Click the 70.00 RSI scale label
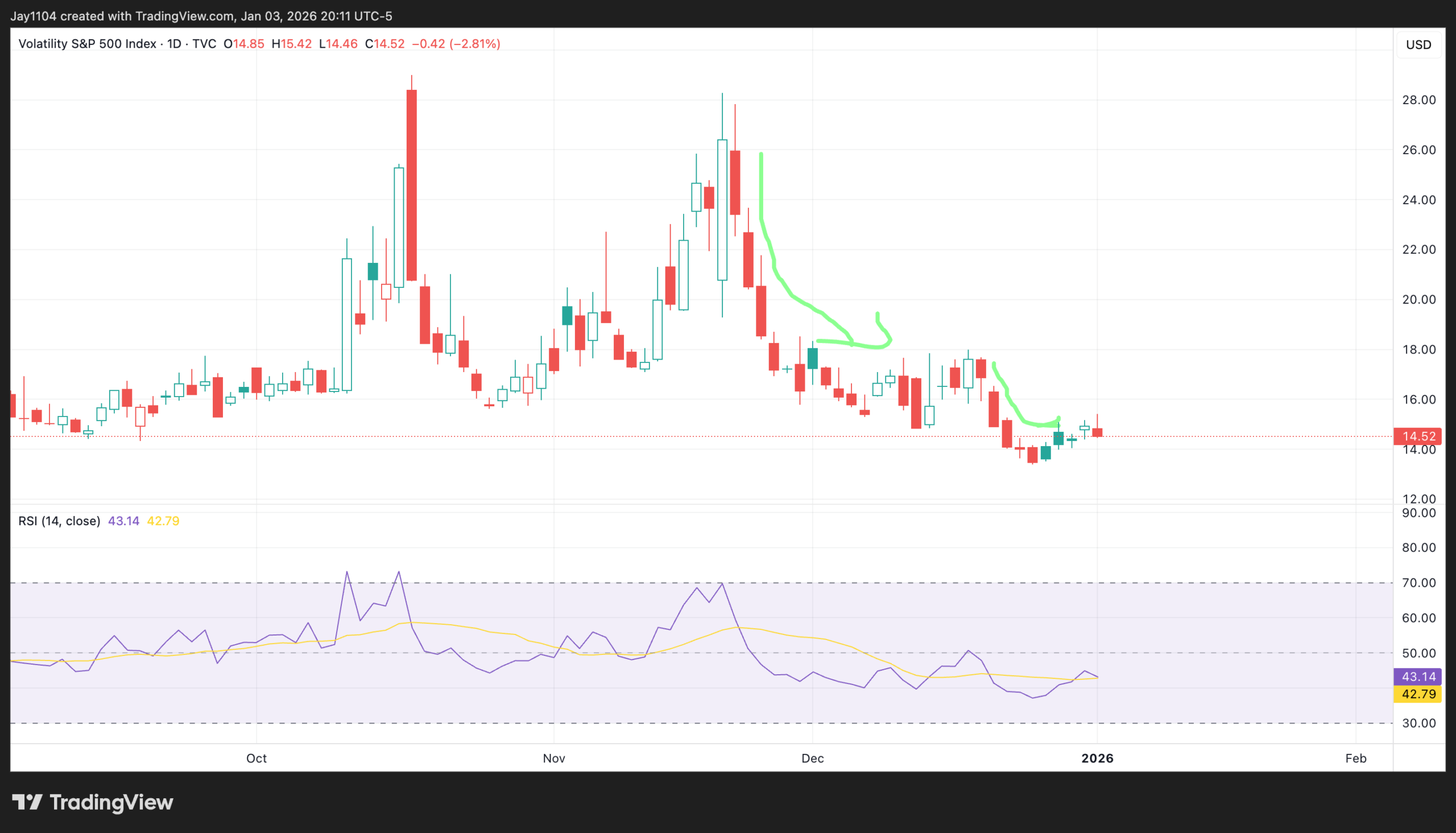This screenshot has height=833, width=1456. [x=1418, y=583]
